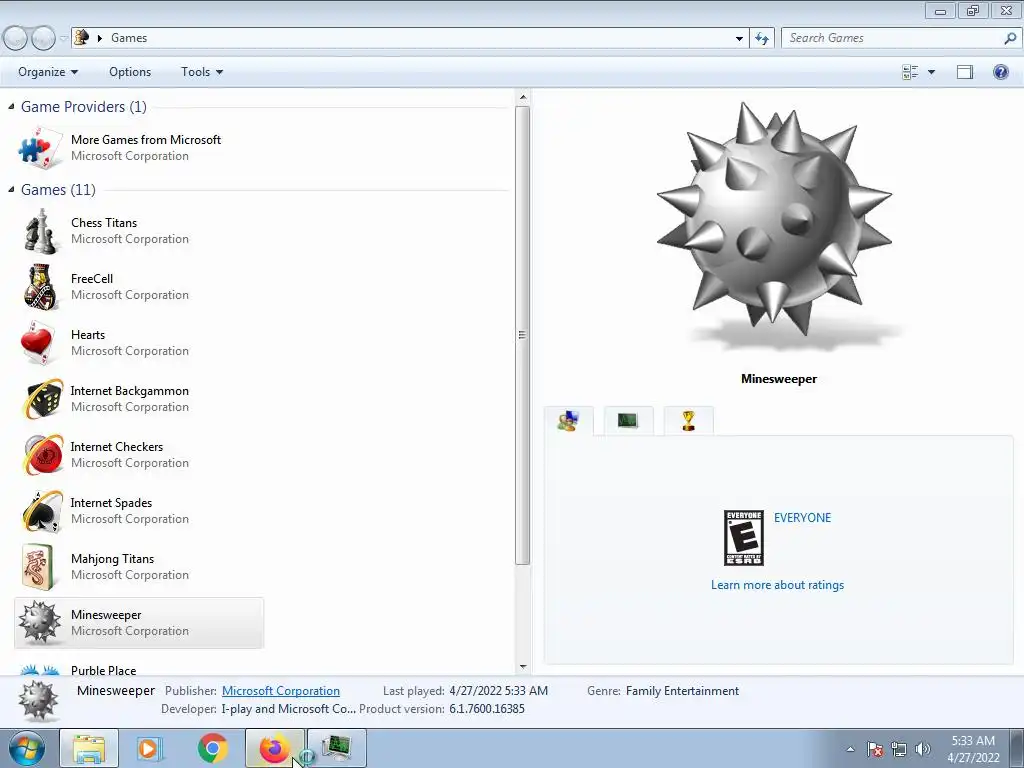Viewport: 1024px width, 768px height.
Task: Click the network tray icon
Action: pos(899,749)
